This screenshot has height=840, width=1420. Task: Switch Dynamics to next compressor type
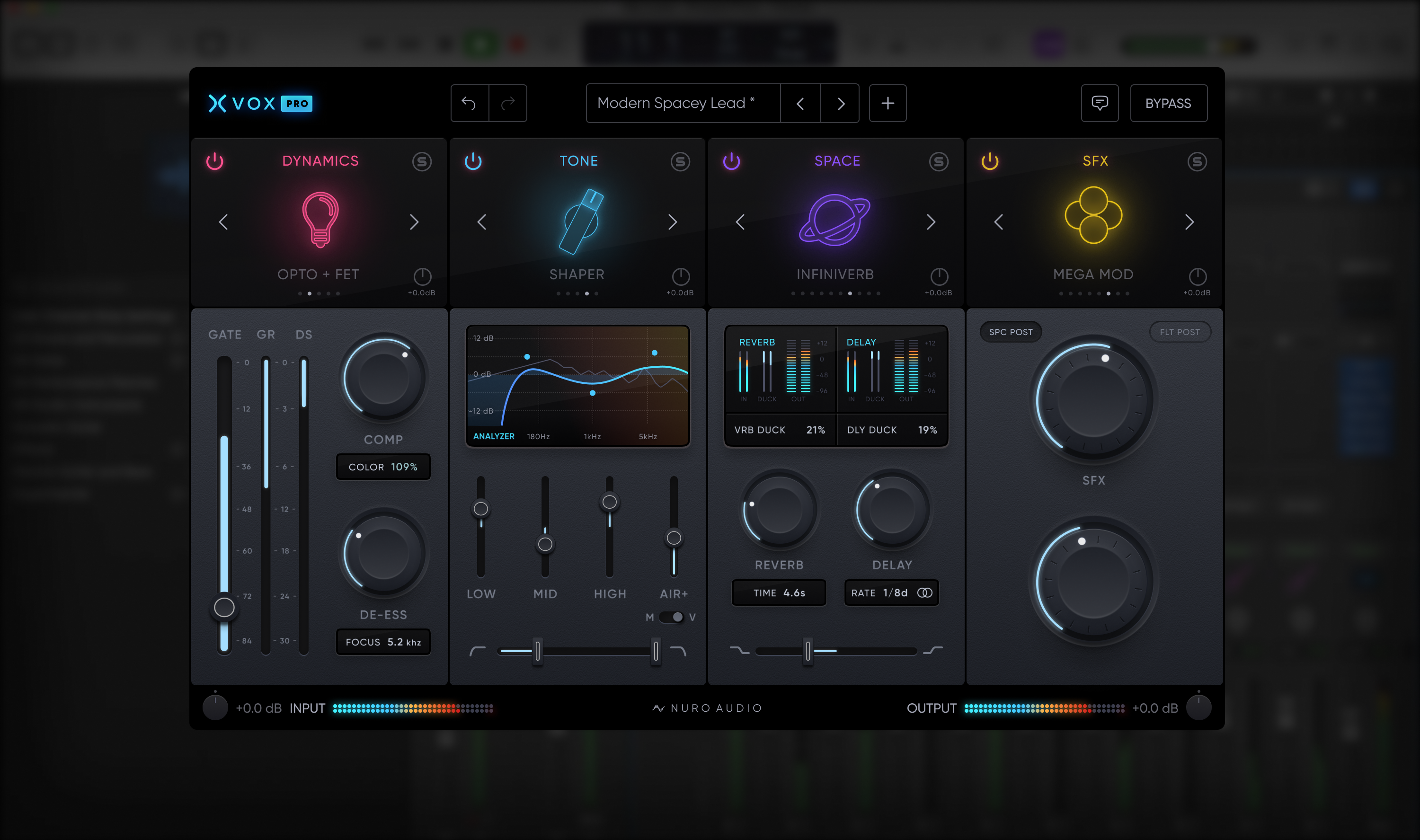tap(414, 222)
